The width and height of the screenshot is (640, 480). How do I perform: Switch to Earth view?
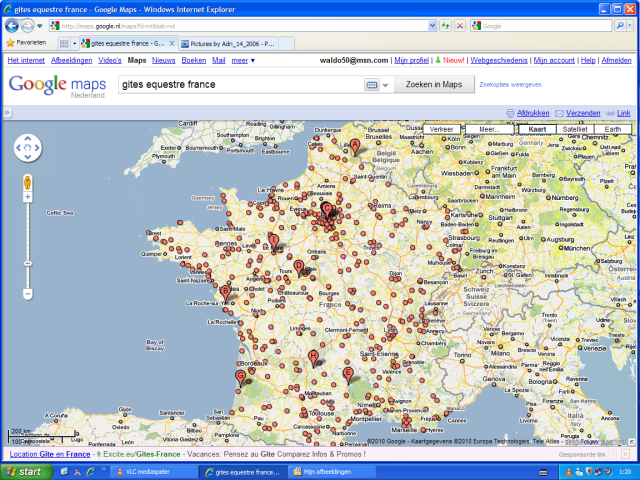point(613,129)
